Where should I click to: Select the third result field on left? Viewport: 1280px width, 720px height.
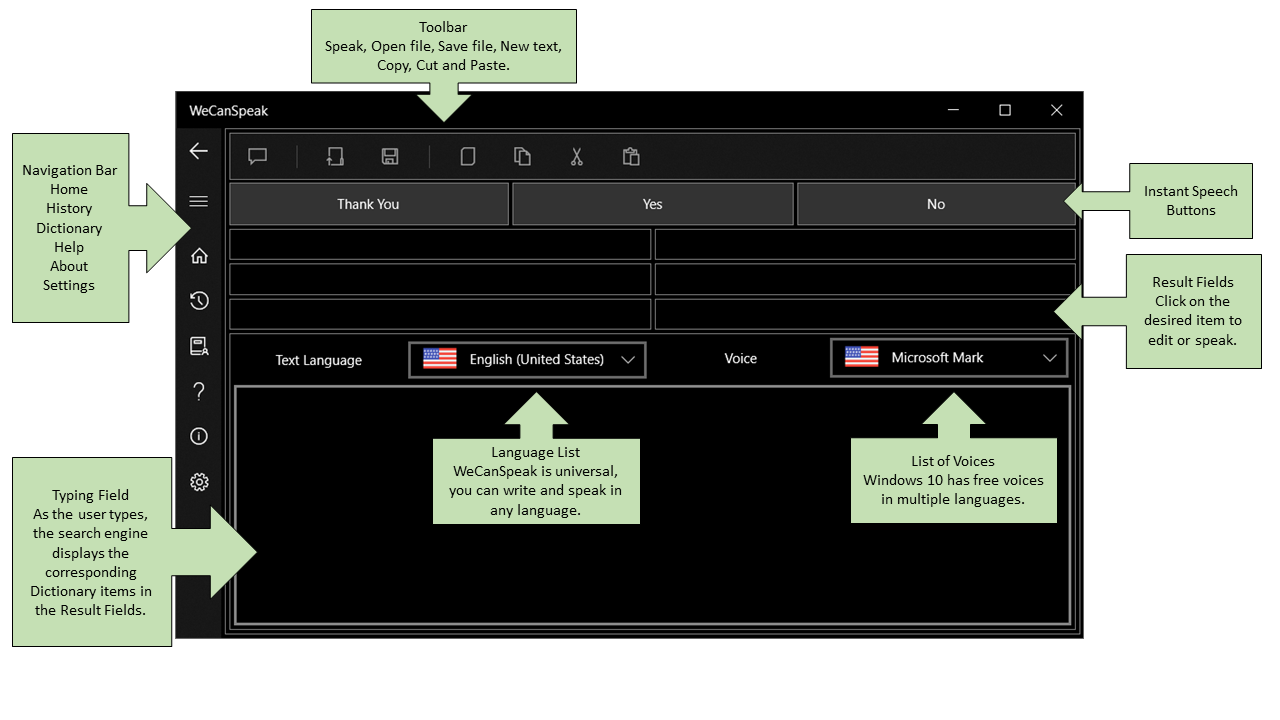(440, 314)
